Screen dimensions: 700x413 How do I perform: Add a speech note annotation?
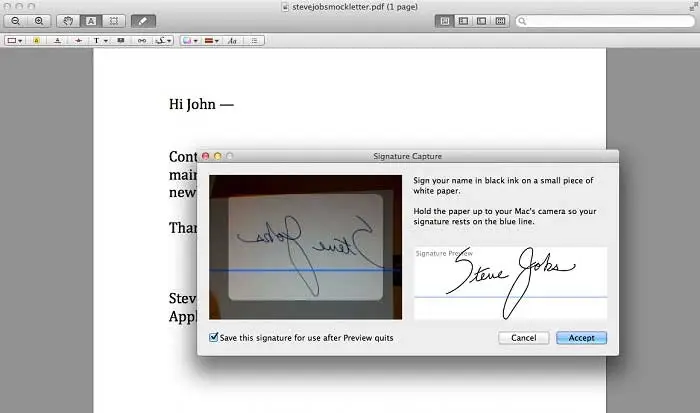point(121,41)
